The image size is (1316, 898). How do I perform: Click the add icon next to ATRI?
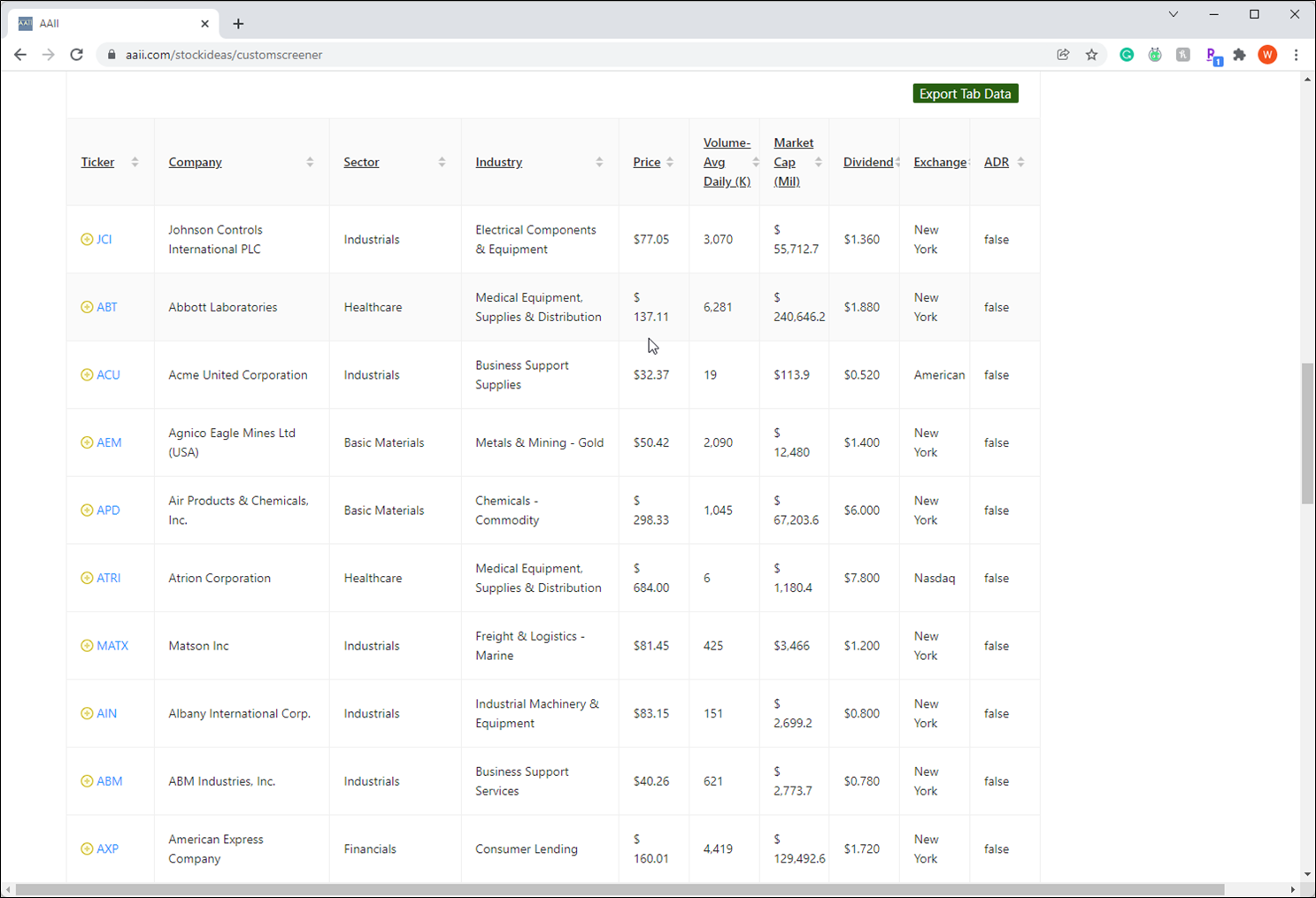(87, 579)
